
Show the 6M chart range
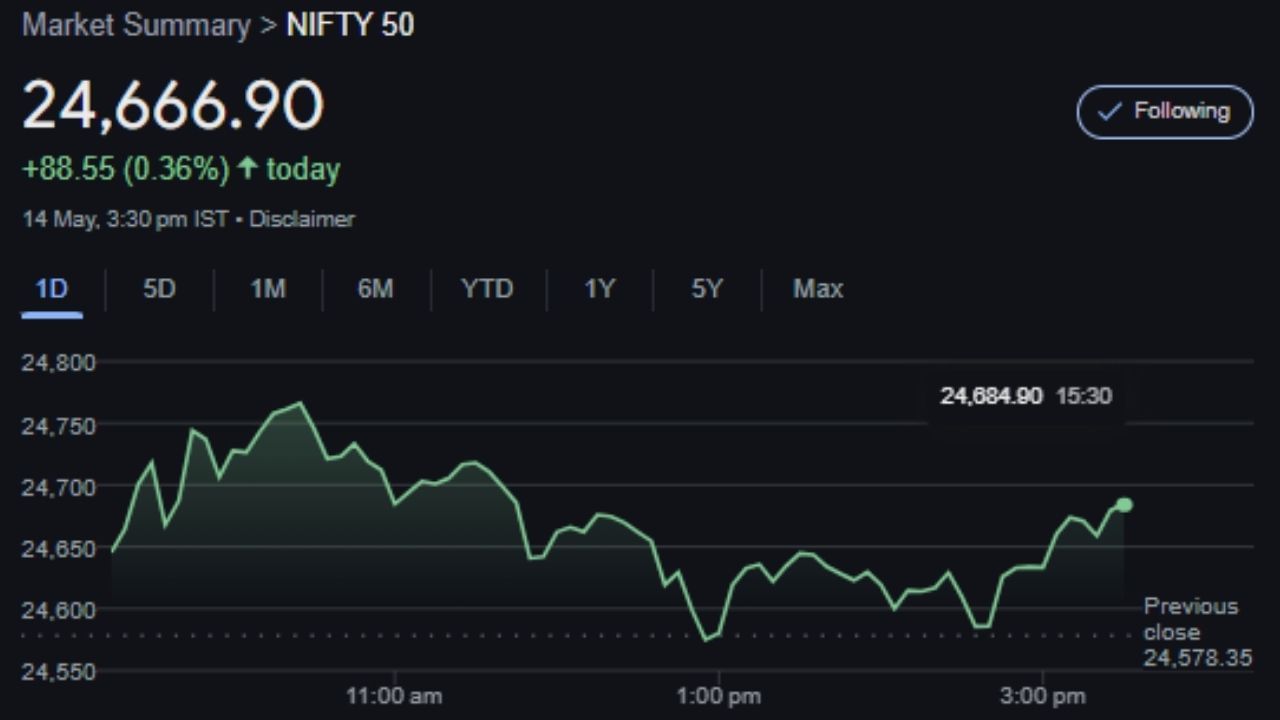pyautogui.click(x=375, y=289)
